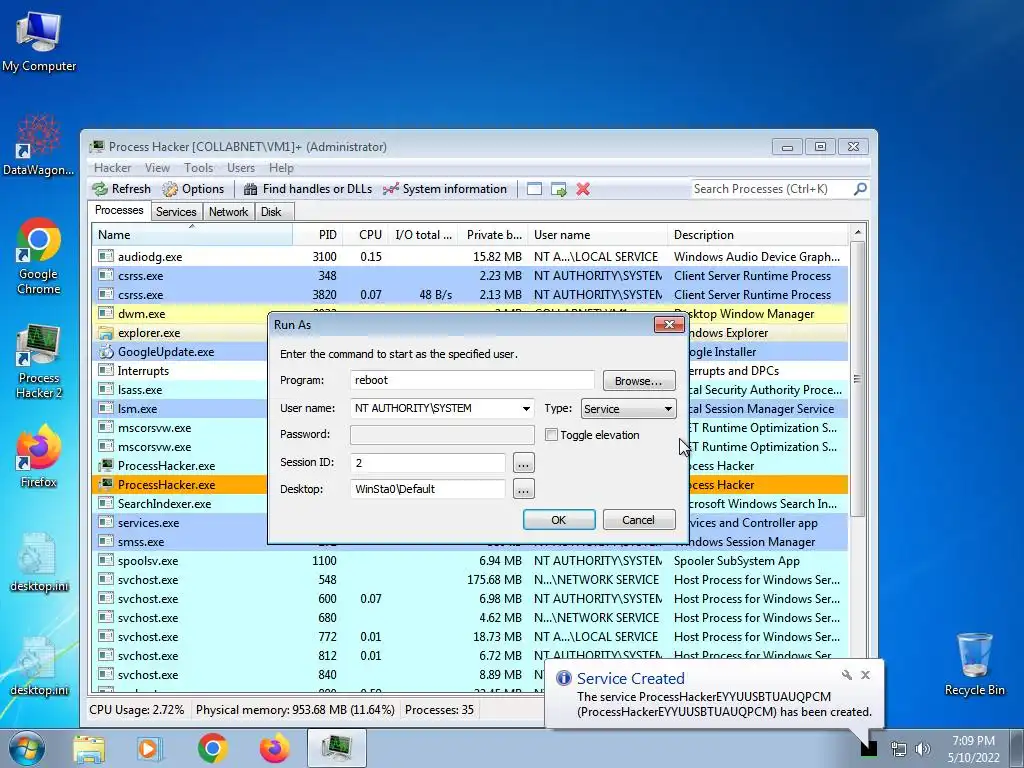Select the dwm.exe process icon
The image size is (1024, 768).
pos(106,313)
